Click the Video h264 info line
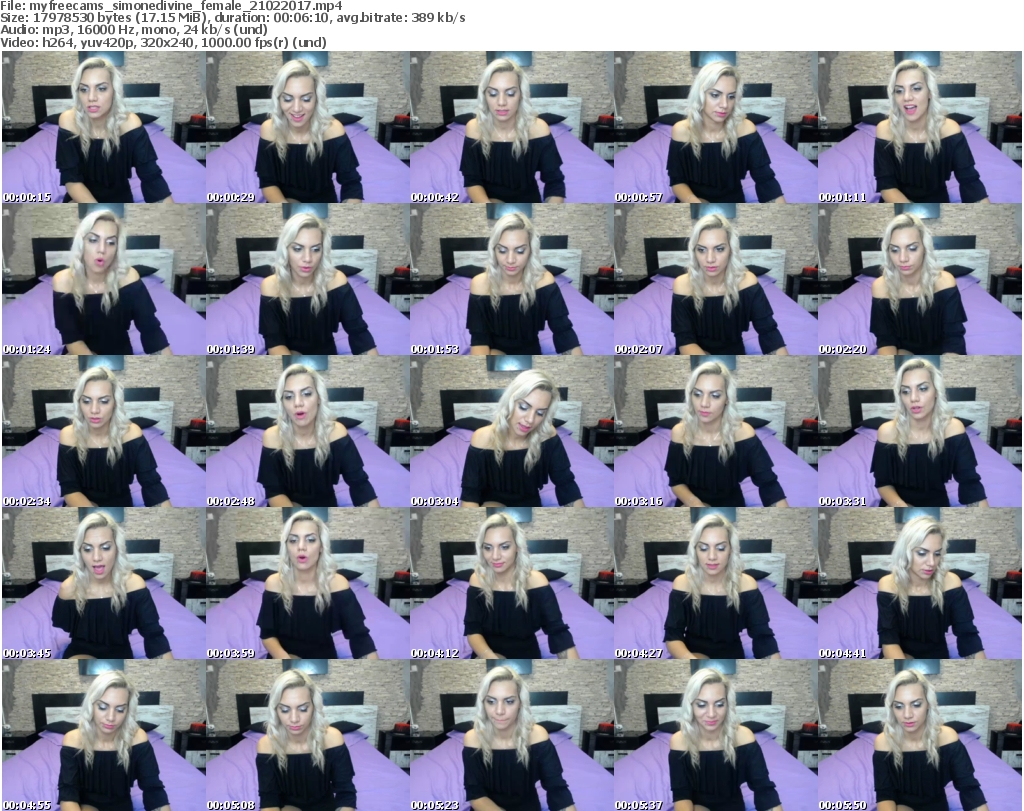The image size is (1024, 811). [163, 42]
